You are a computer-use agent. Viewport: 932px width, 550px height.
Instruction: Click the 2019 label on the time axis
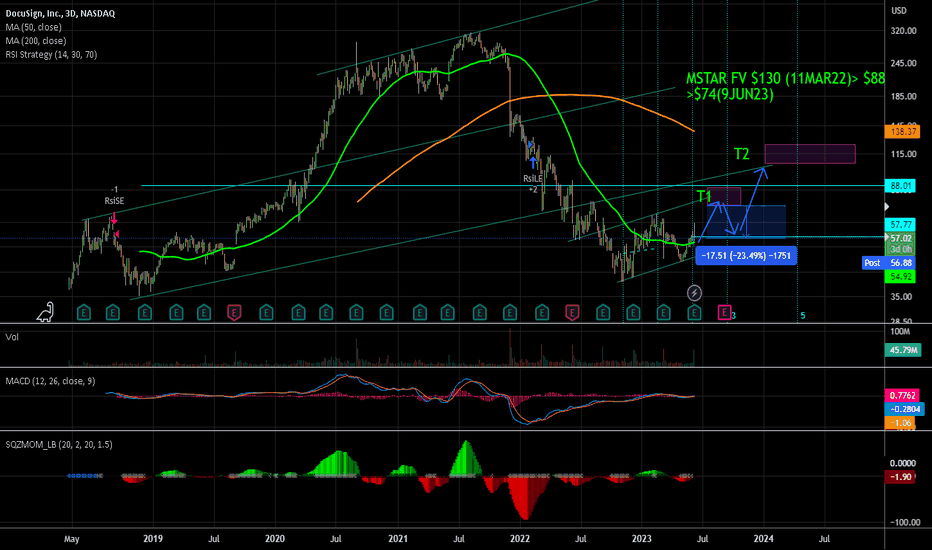click(153, 539)
